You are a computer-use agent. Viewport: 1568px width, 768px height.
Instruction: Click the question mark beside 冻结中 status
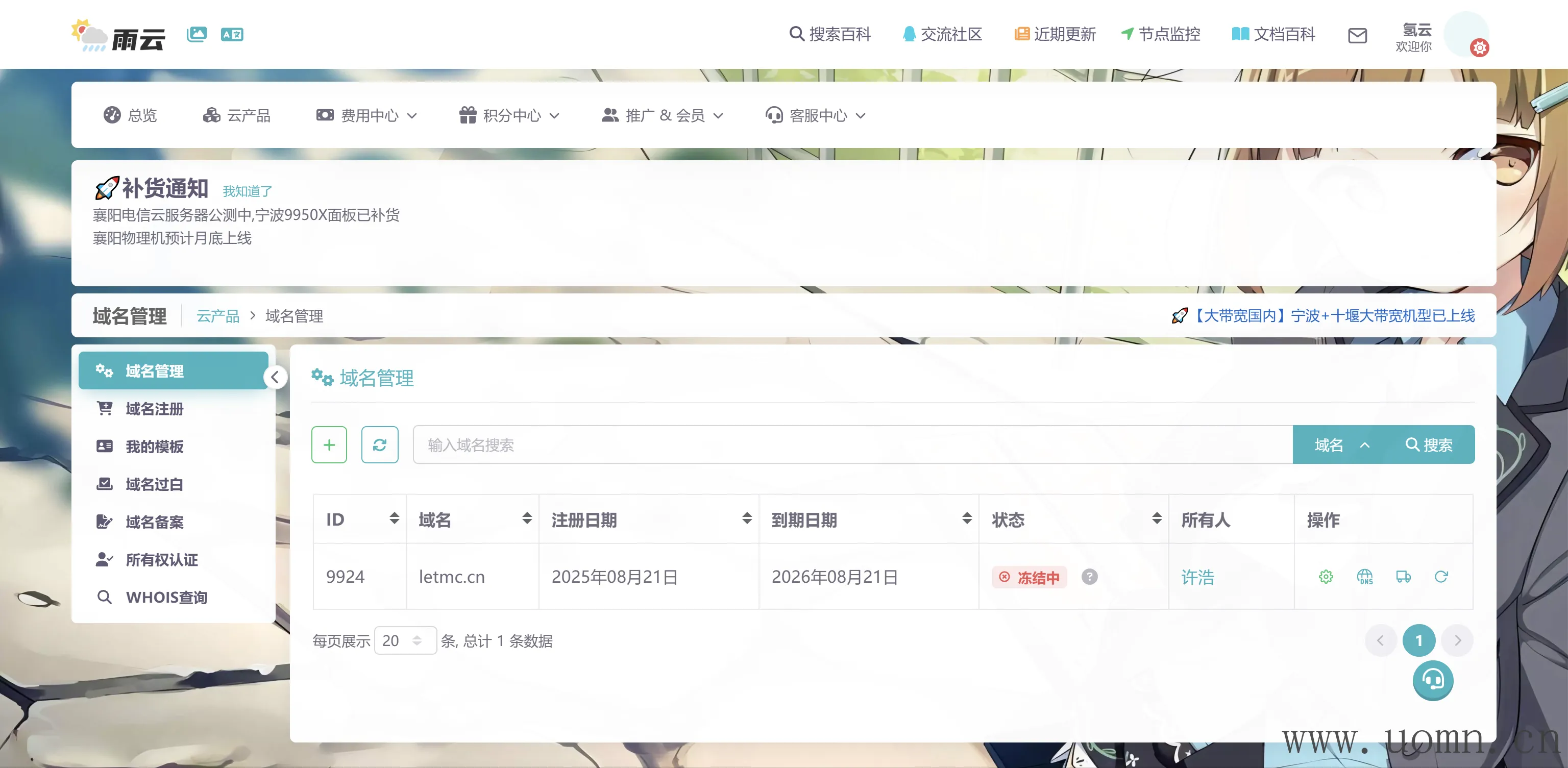(1089, 576)
